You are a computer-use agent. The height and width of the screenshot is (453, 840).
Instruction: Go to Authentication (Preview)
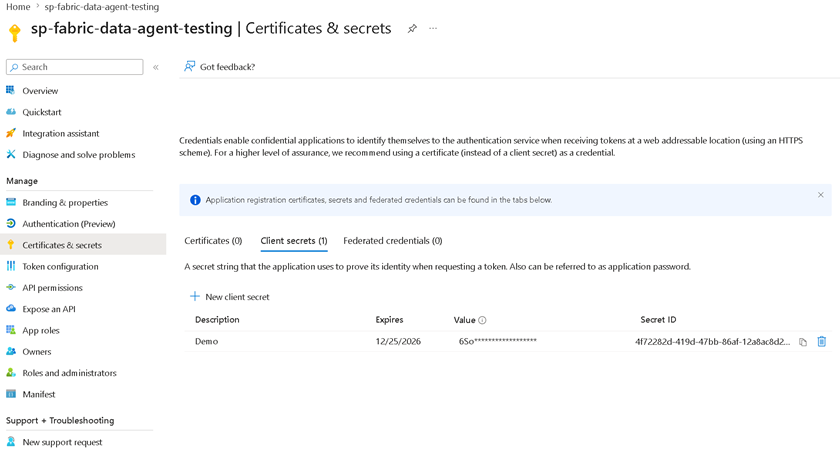point(69,224)
